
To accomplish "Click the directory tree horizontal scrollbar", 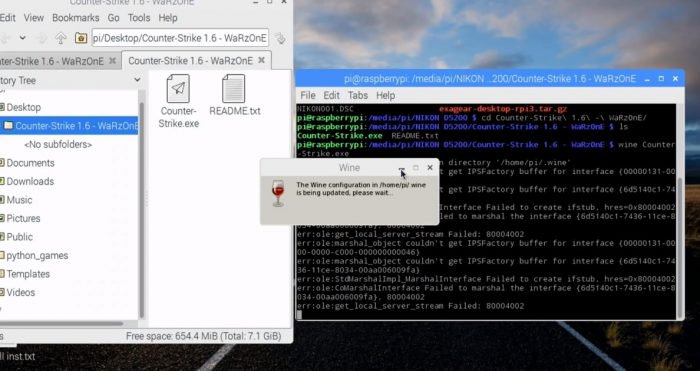I will pyautogui.click(x=61, y=323).
